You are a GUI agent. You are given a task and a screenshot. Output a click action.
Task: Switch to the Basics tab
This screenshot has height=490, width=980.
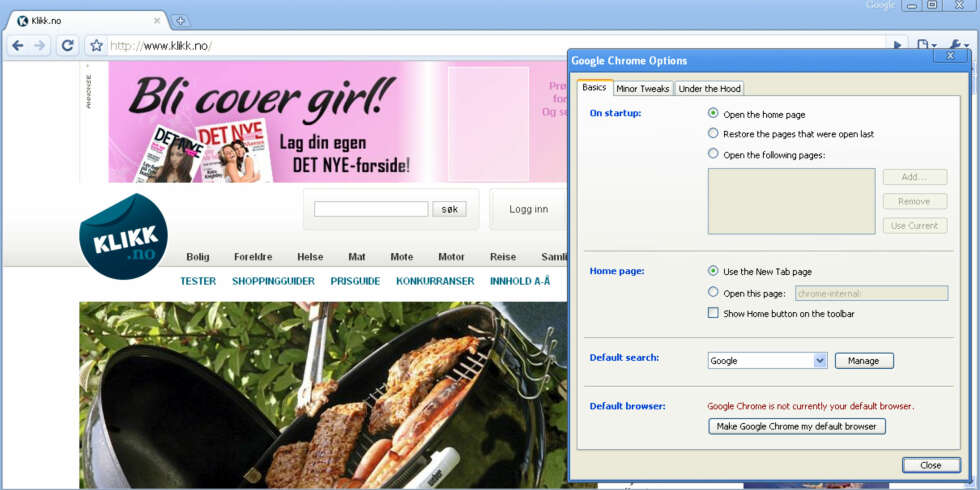click(x=594, y=88)
